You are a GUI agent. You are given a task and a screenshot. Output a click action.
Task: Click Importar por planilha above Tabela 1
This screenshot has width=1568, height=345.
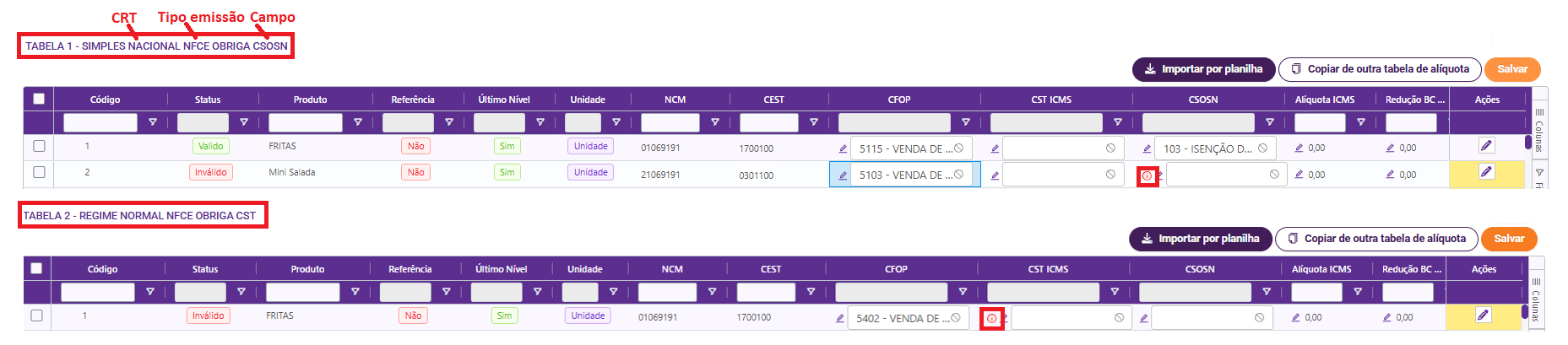click(x=1203, y=69)
